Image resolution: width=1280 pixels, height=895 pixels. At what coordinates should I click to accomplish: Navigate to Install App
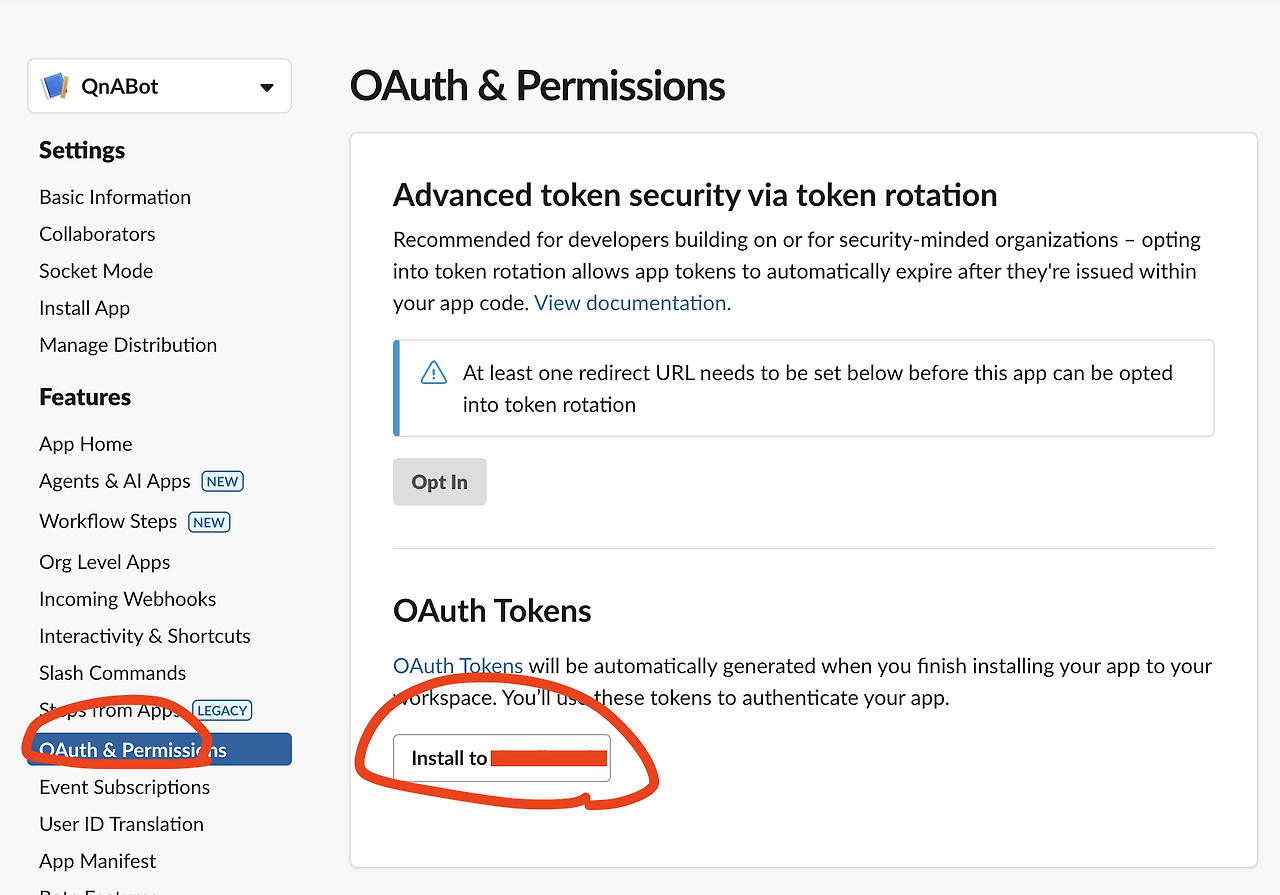(x=84, y=308)
